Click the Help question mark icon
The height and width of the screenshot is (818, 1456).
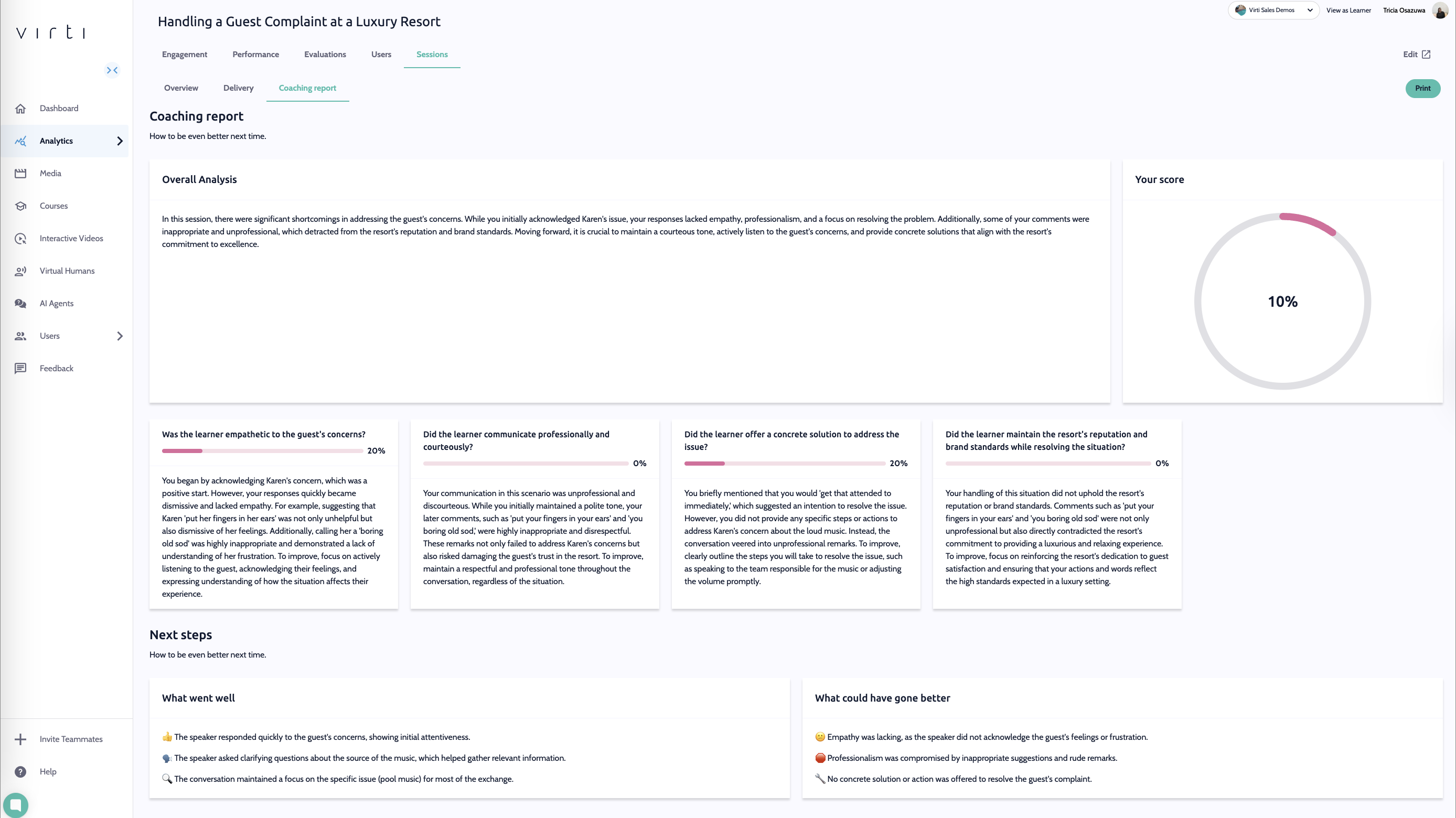tap(20, 772)
